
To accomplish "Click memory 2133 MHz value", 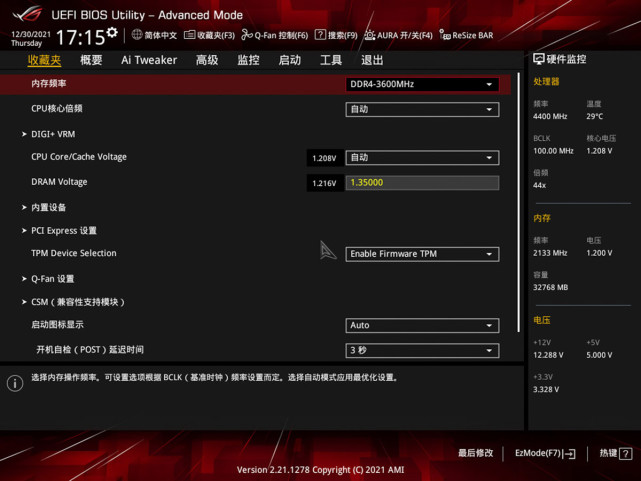I will [550, 253].
